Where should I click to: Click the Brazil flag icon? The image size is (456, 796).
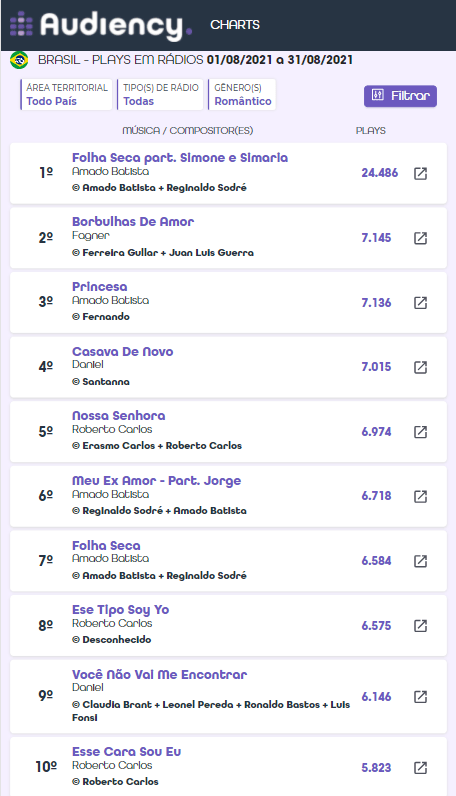coord(19,60)
